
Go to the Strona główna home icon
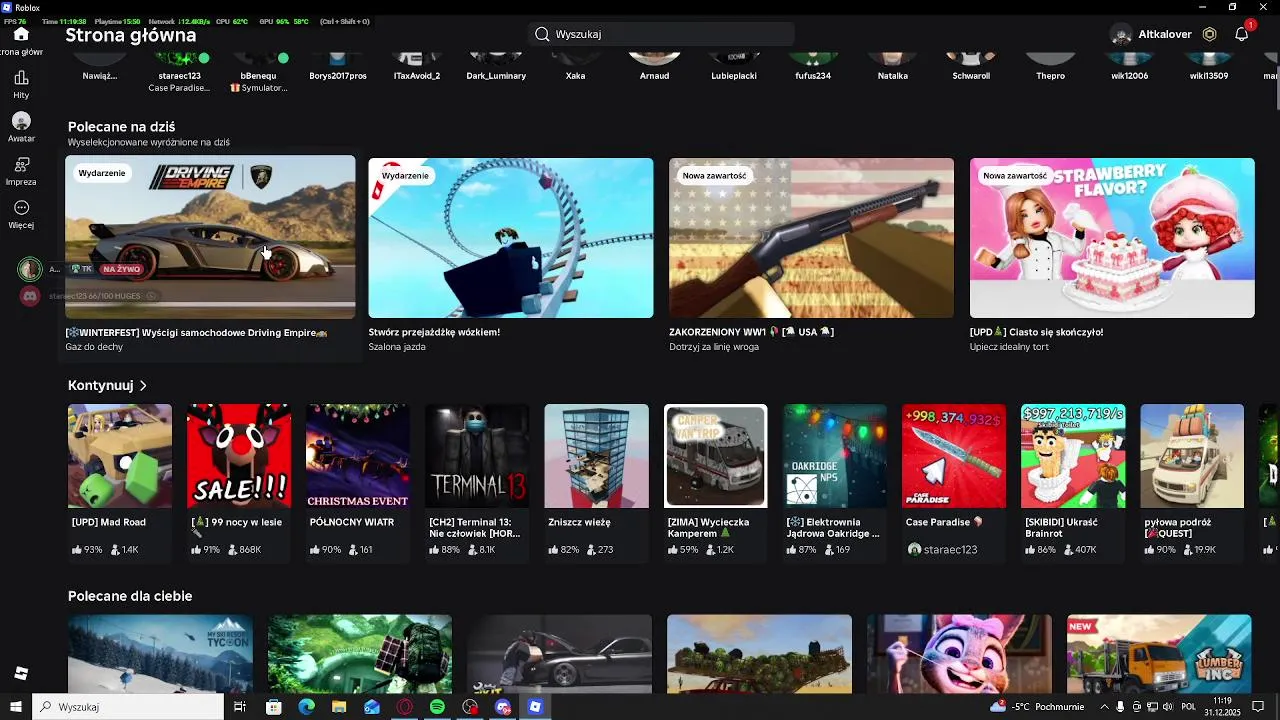[21, 34]
